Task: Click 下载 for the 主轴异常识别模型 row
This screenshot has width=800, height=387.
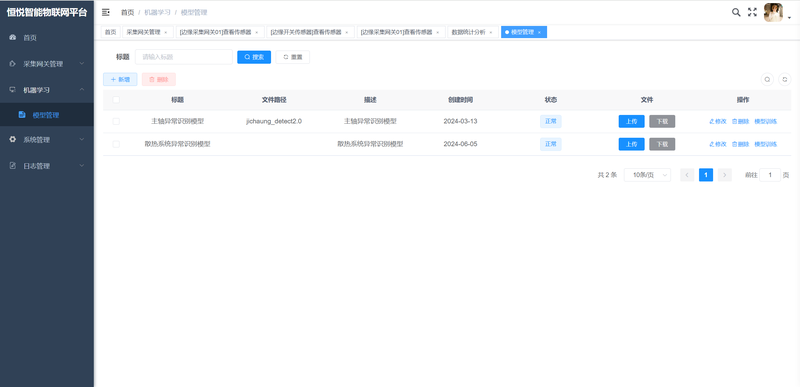Action: [662, 121]
